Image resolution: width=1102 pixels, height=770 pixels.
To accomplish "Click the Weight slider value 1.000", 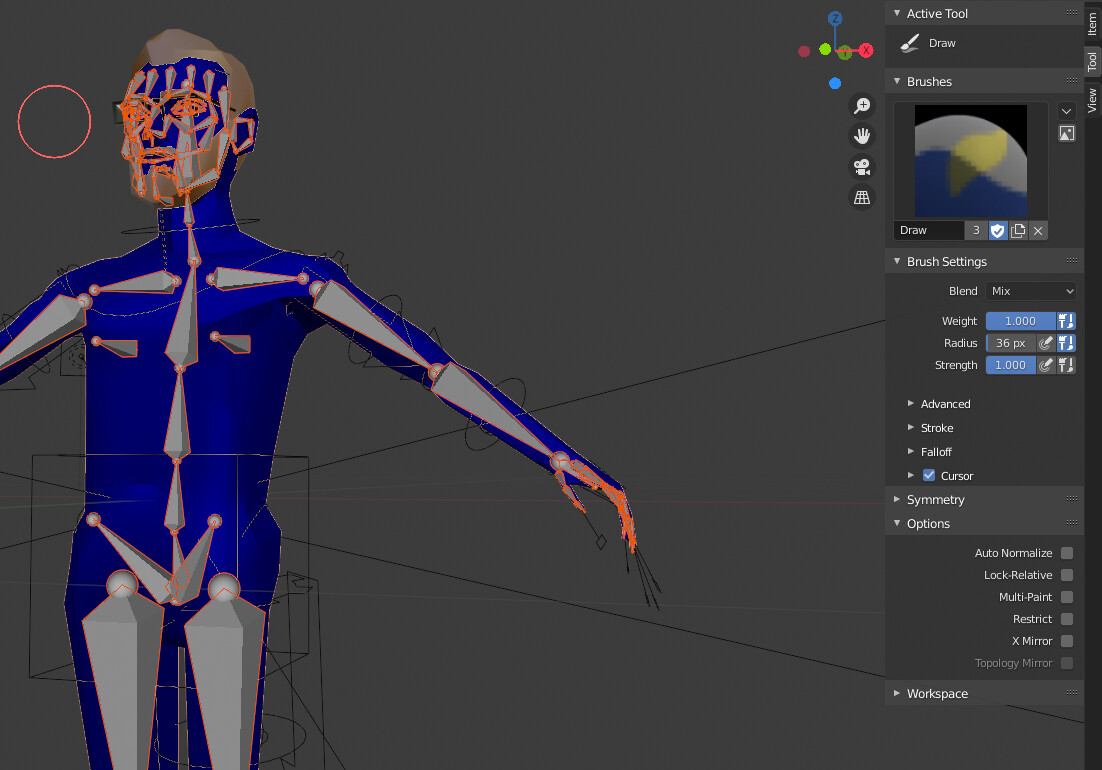I will pyautogui.click(x=1020, y=321).
